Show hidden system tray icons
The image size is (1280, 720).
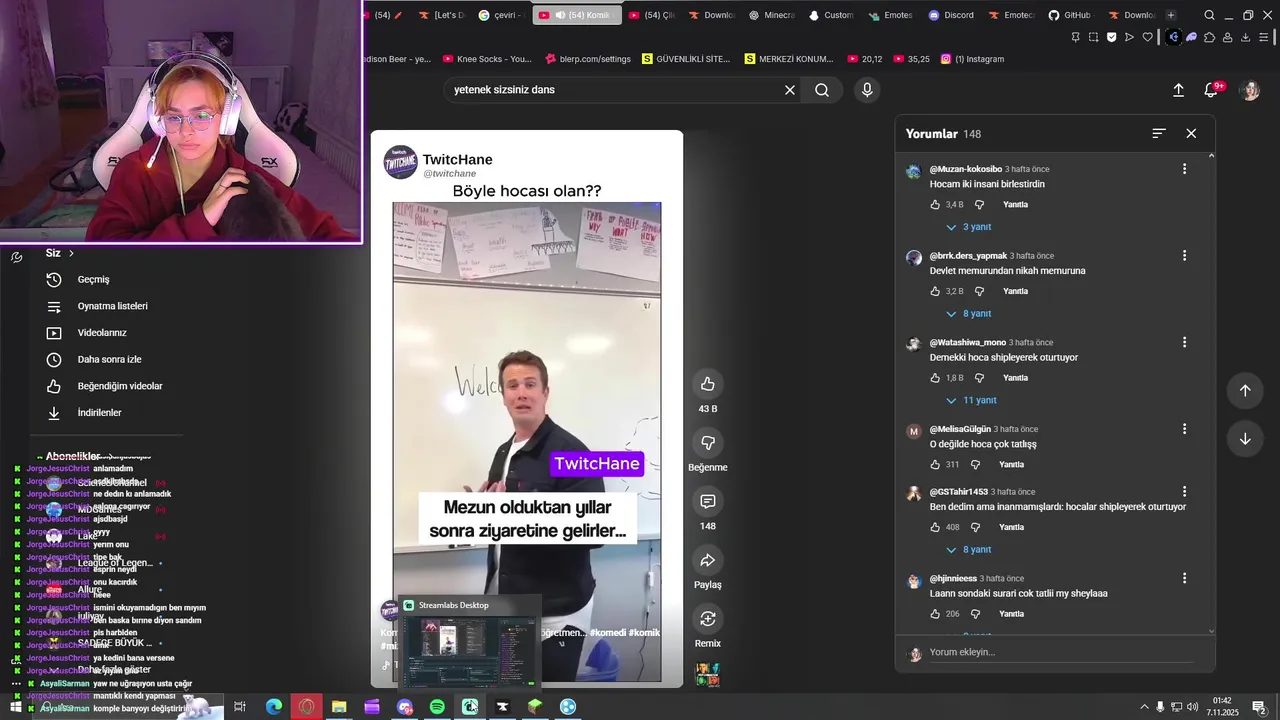[1144, 707]
